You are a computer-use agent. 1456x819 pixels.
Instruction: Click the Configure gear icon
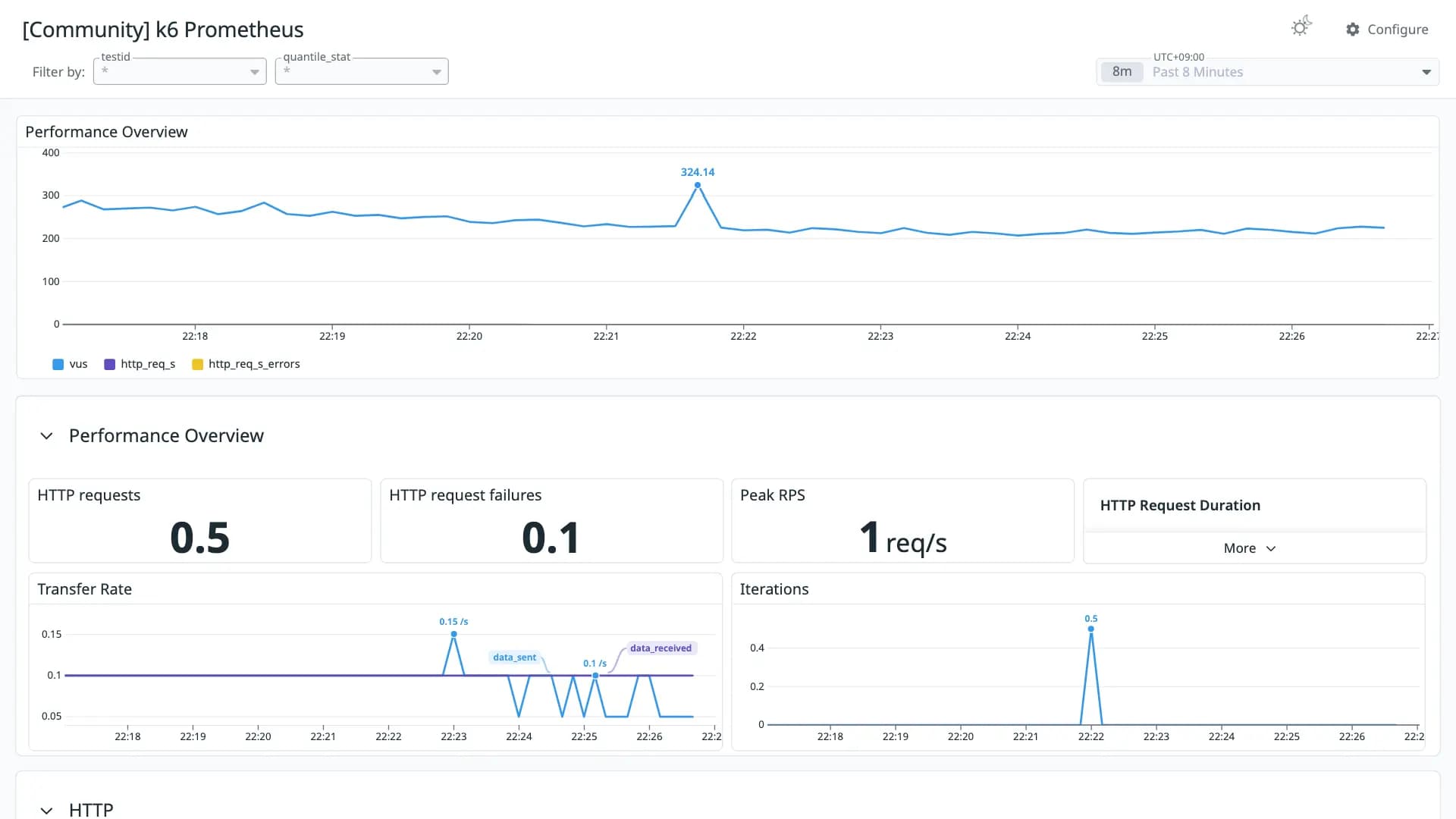tap(1353, 30)
